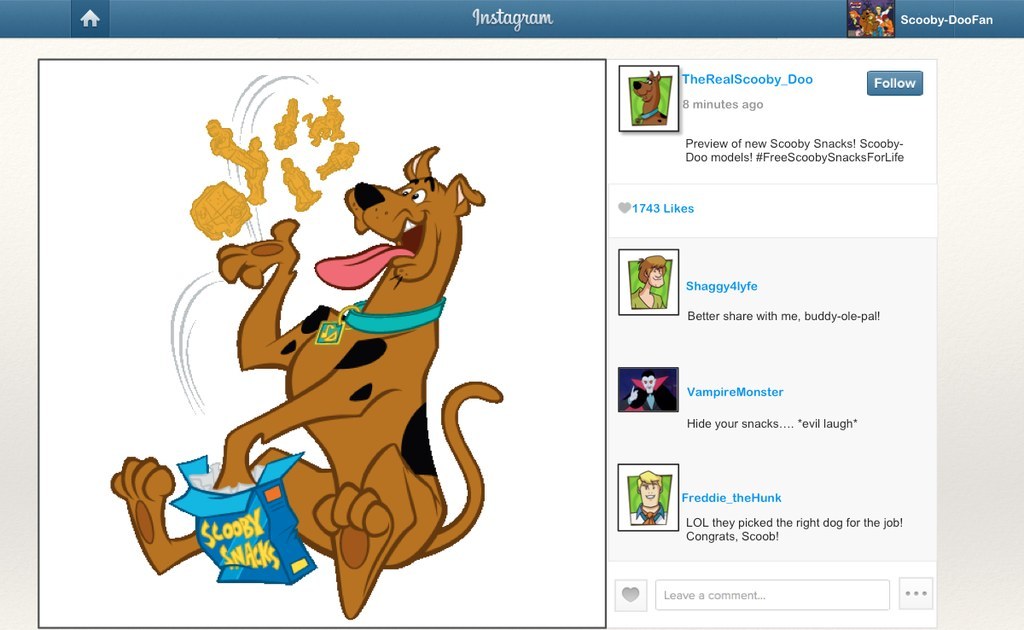
Task: View the 1743 Likes list
Action: [663, 208]
